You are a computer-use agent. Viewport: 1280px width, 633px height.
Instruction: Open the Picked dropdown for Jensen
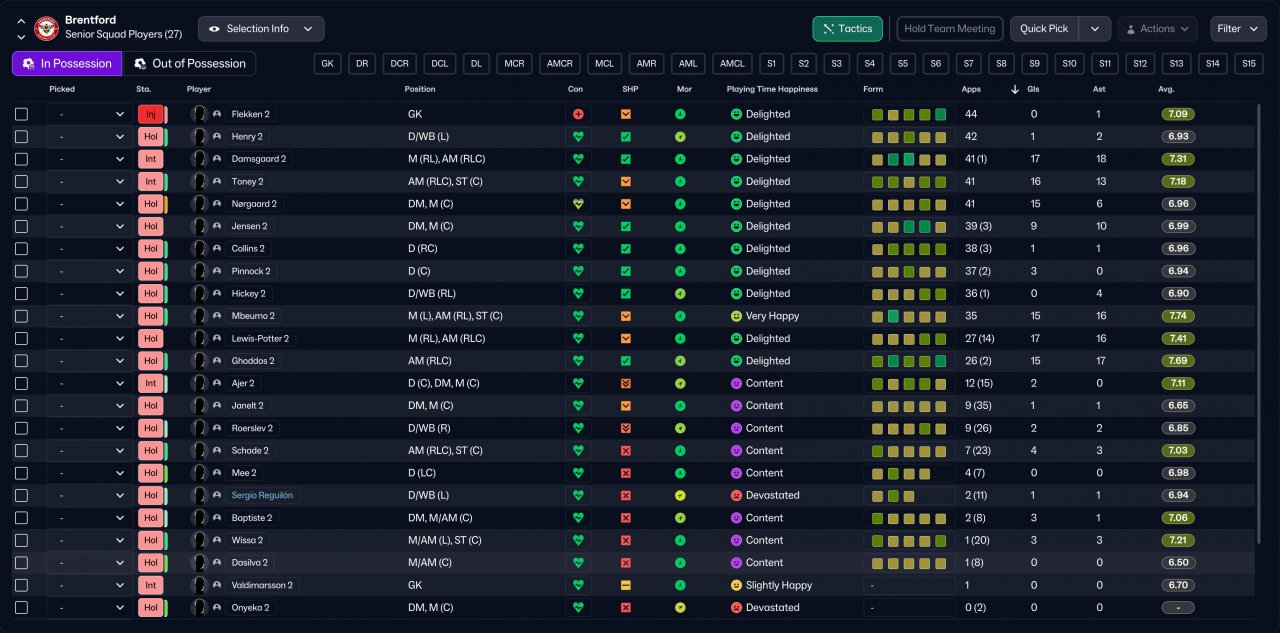tap(90, 226)
